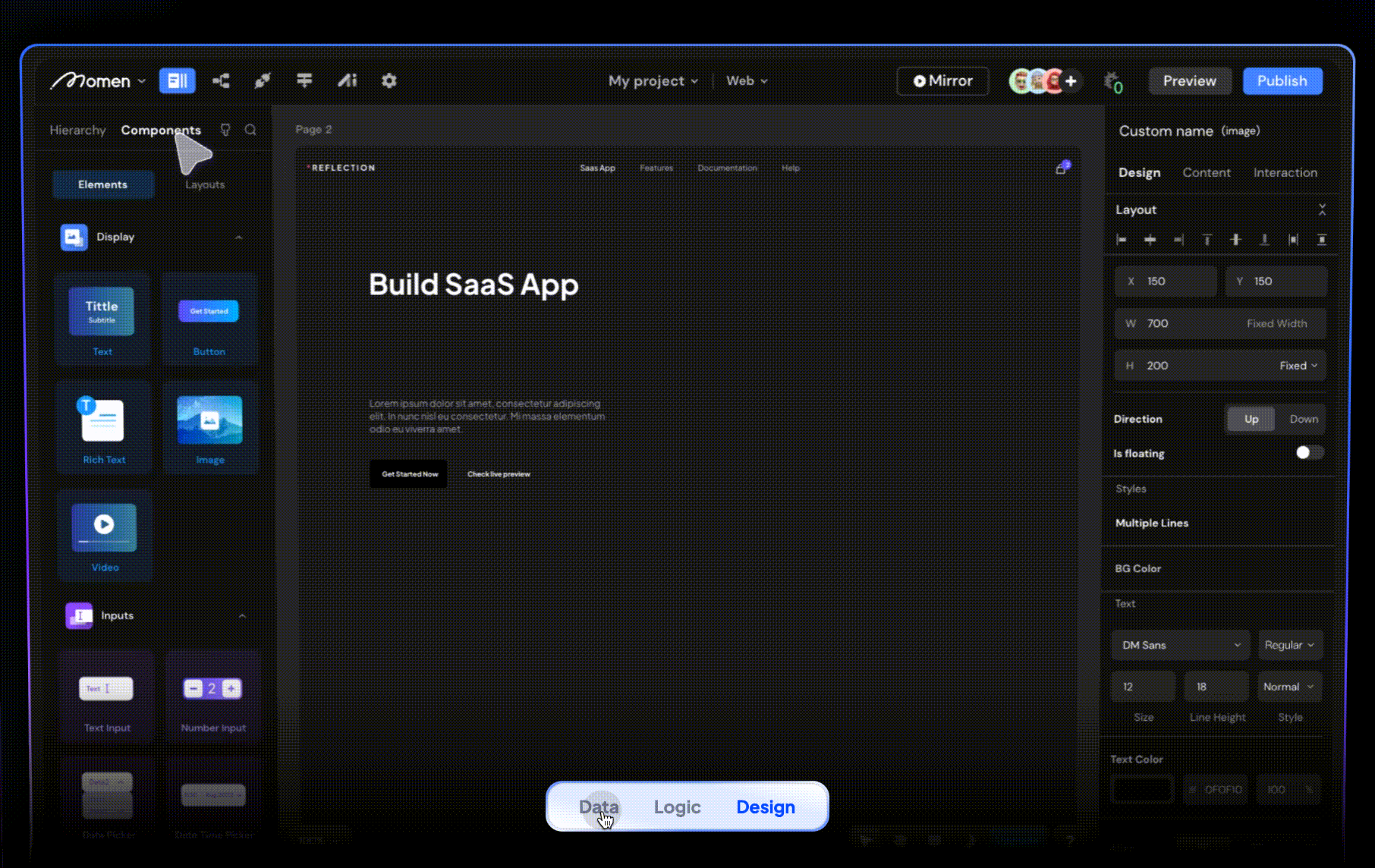This screenshot has height=868, width=1375.
Task: Click the add collaborator plus icon
Action: (1071, 80)
